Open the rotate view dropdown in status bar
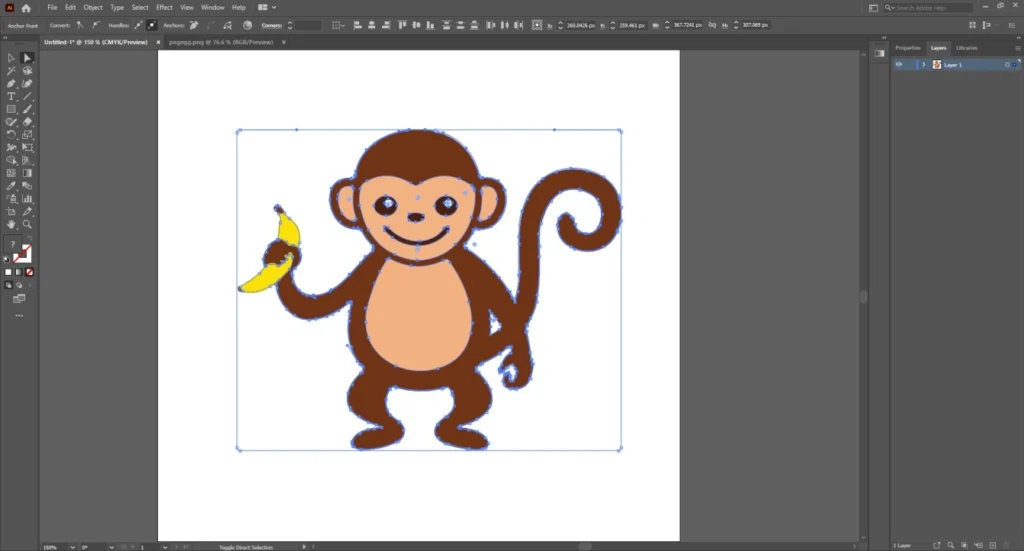This screenshot has height=551, width=1024. point(112,547)
